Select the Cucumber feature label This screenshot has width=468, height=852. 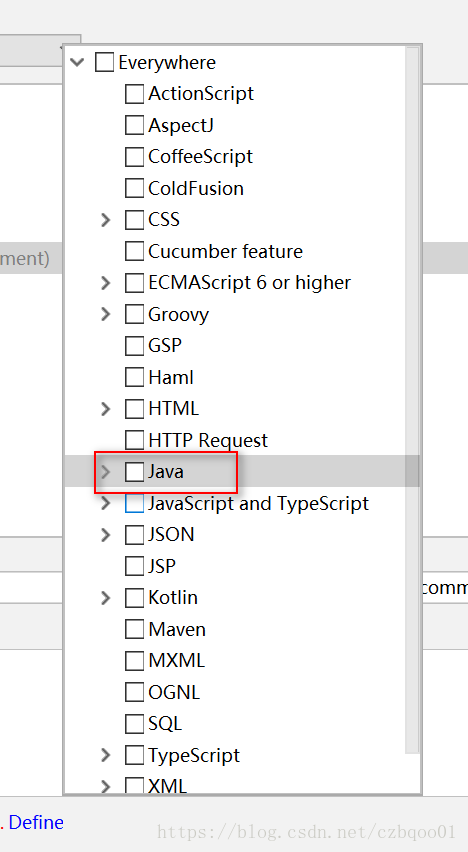click(226, 251)
